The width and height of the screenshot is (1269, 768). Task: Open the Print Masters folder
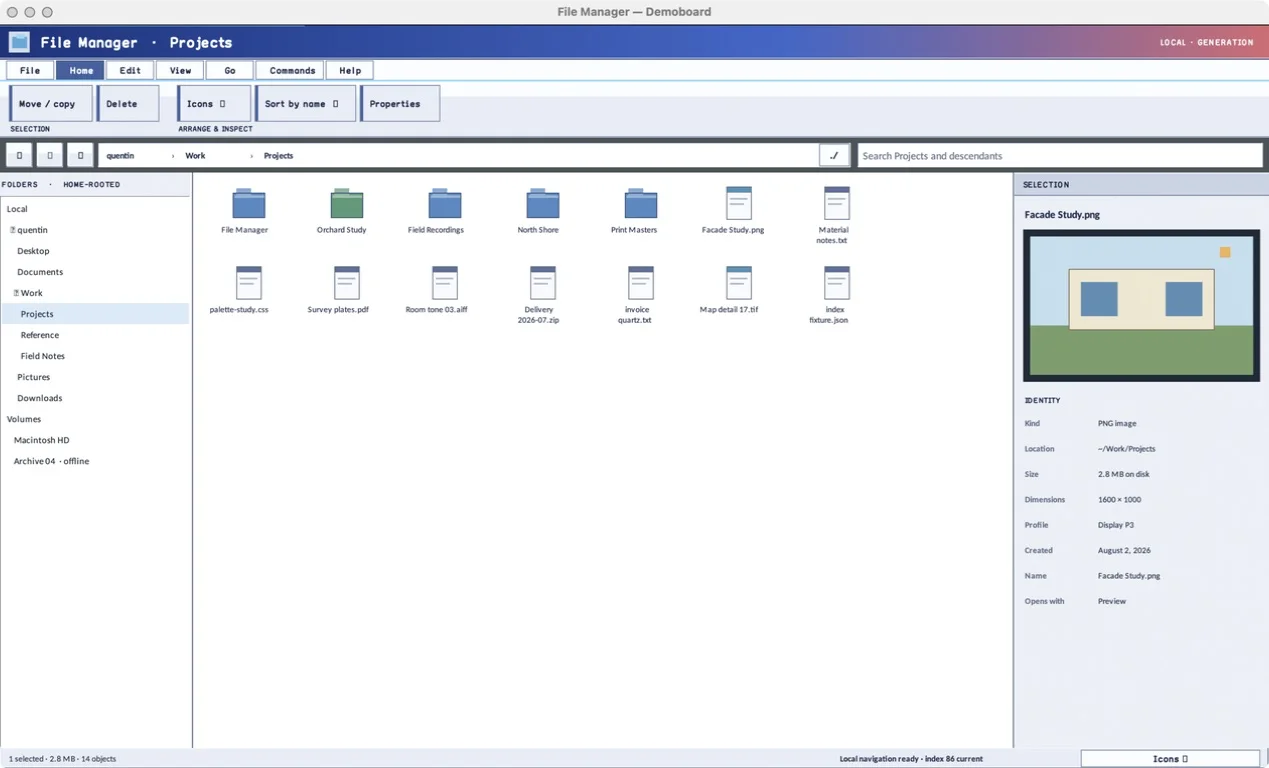tap(641, 203)
